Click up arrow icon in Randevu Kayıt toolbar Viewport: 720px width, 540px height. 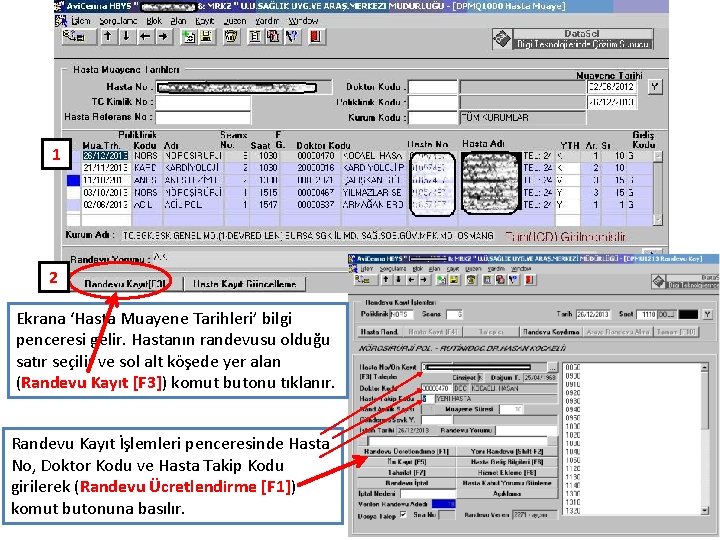(386, 279)
